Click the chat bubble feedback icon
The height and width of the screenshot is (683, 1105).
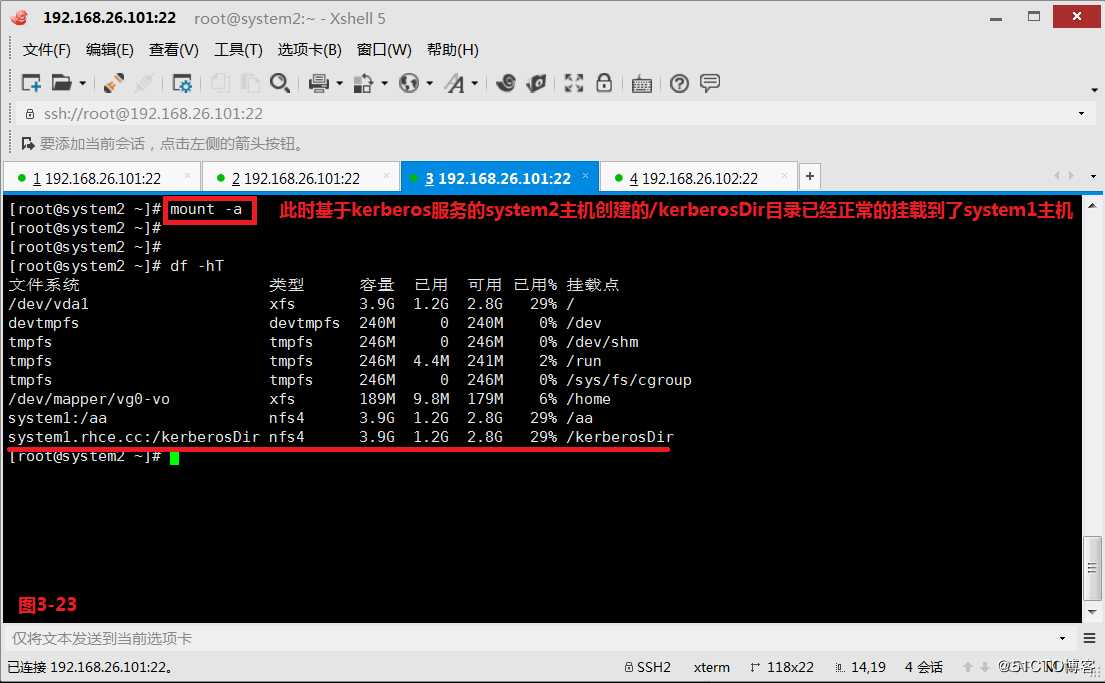710,83
